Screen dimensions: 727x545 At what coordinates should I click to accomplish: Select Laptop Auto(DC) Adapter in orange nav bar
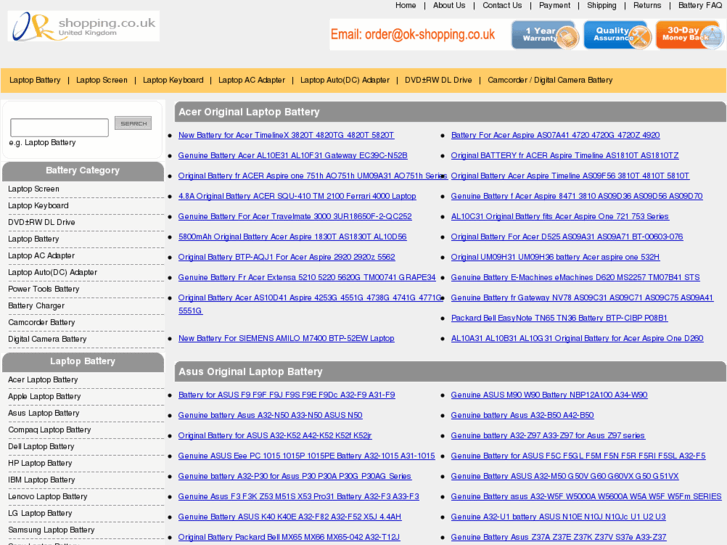(x=345, y=80)
